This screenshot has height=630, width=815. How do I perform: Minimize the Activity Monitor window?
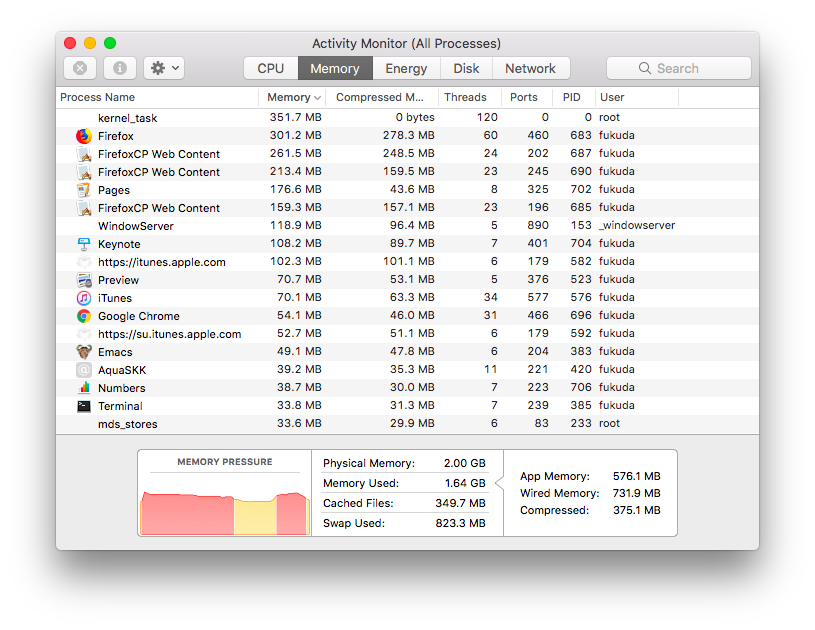coord(90,43)
